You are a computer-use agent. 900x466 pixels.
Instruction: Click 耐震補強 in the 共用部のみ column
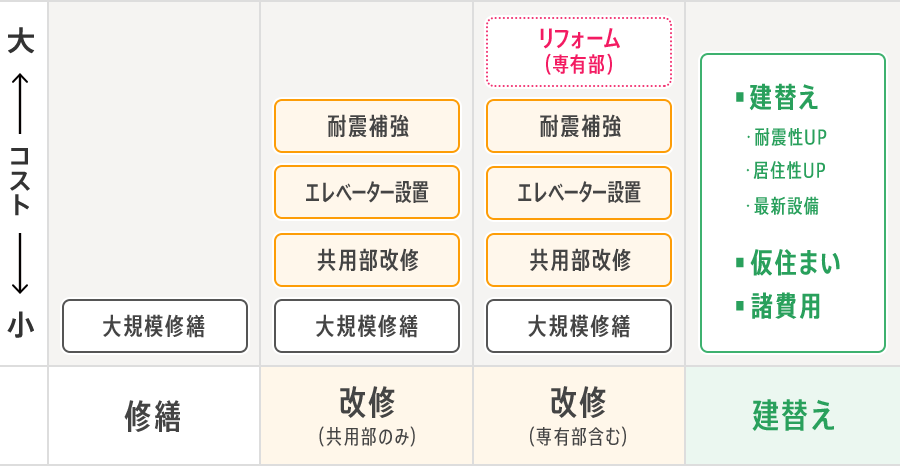(367, 126)
